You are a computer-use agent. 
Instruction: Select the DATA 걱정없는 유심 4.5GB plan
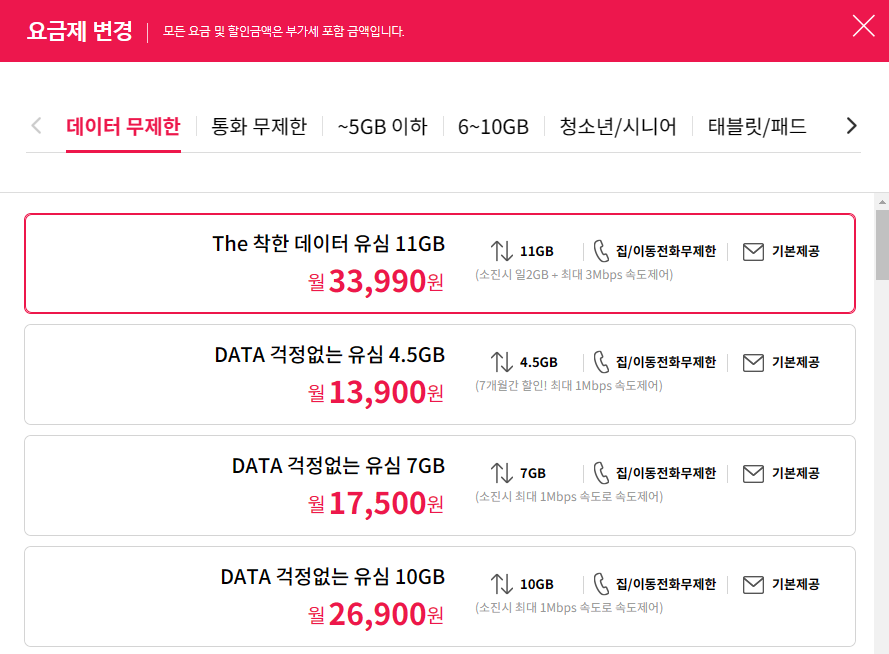pos(440,374)
